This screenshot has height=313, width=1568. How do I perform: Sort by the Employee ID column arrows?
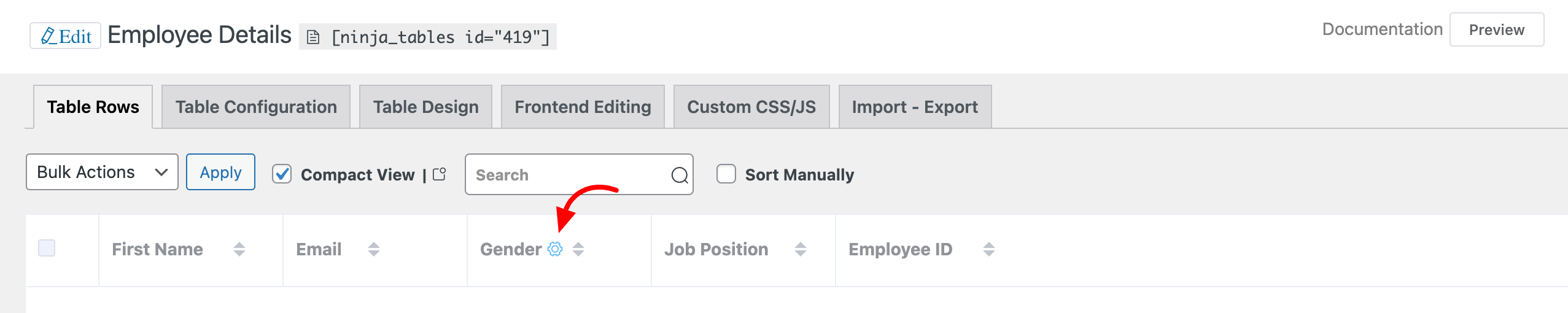point(988,249)
